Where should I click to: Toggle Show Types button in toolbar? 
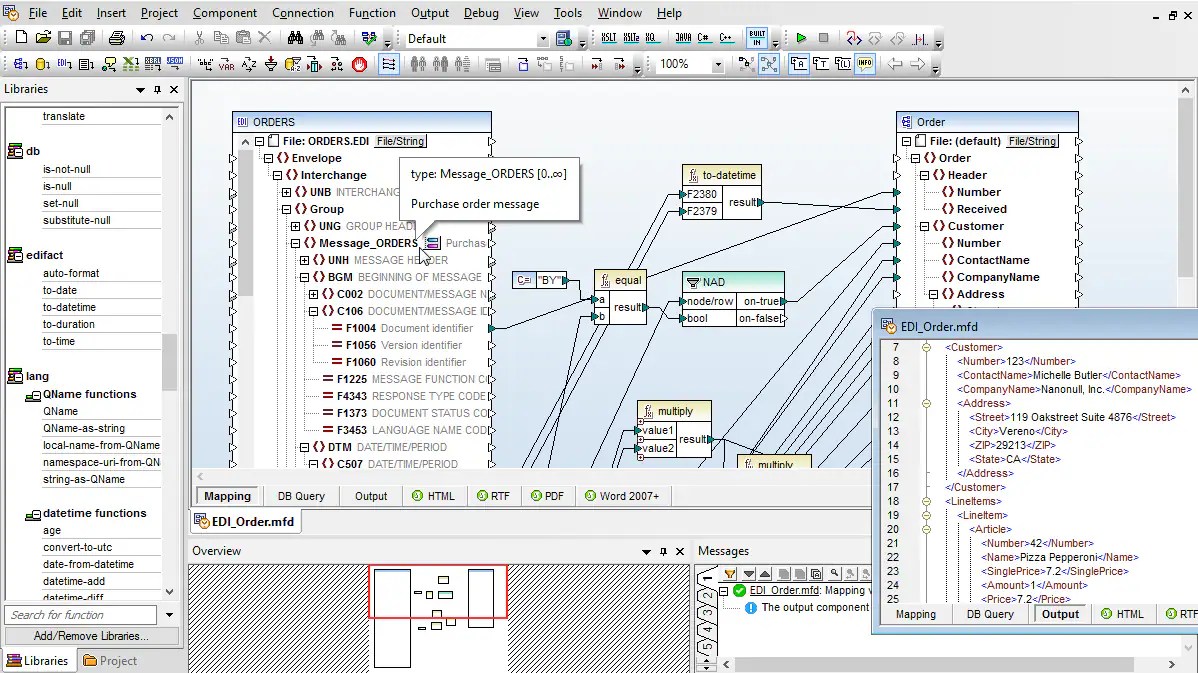[821, 64]
